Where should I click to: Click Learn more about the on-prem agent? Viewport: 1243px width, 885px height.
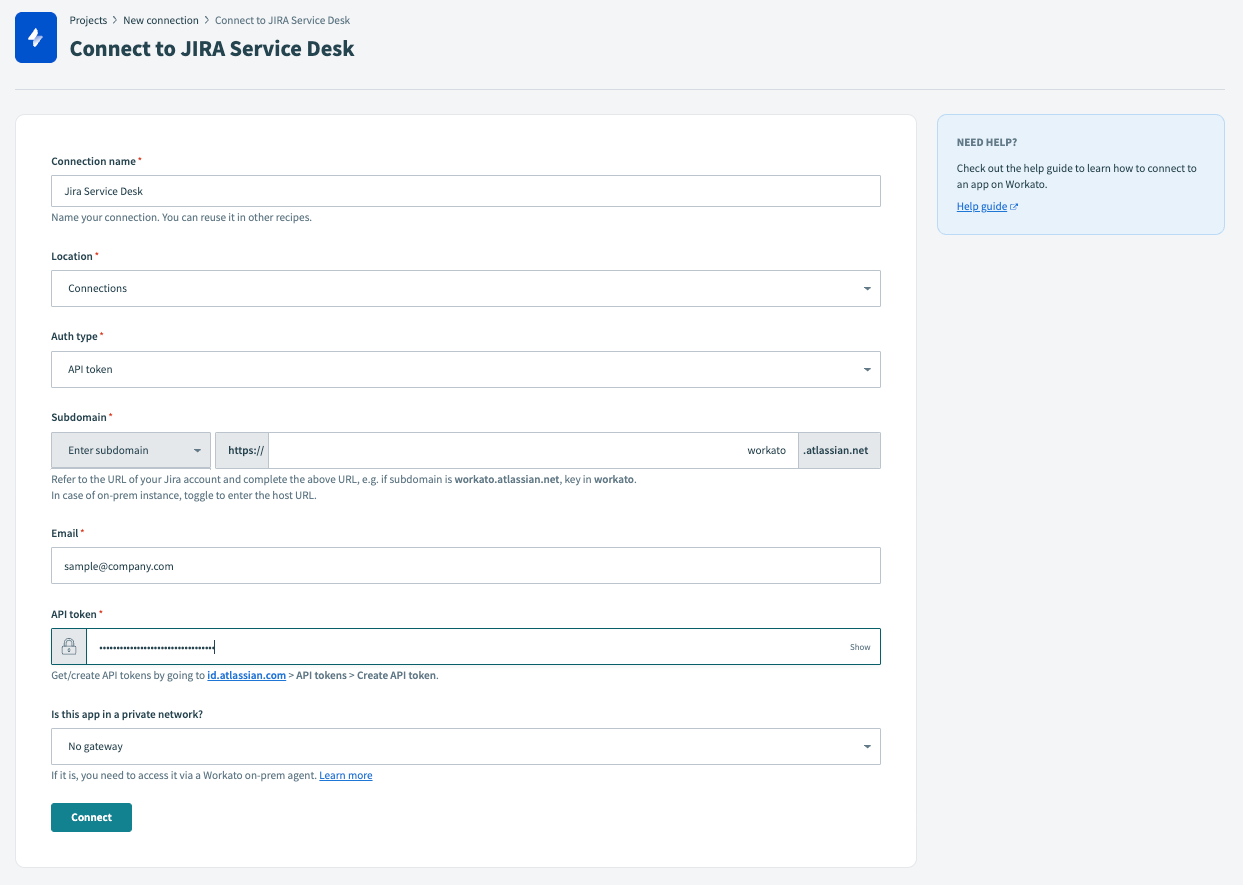coord(345,774)
